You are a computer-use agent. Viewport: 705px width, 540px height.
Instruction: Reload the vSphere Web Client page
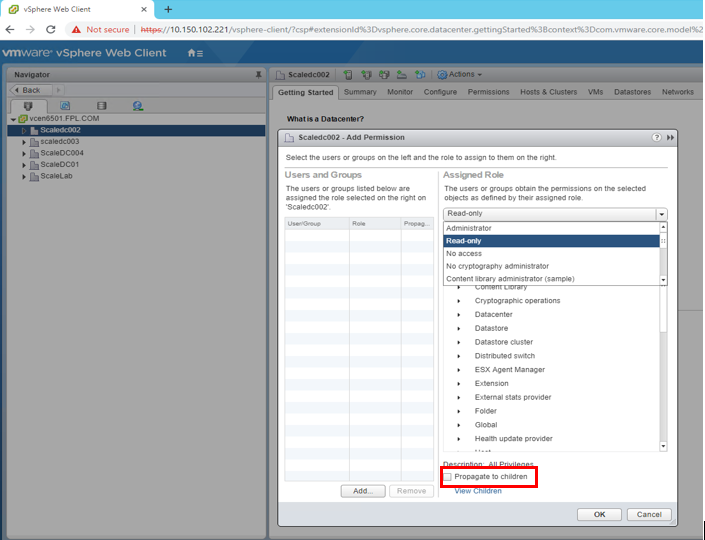click(x=51, y=30)
